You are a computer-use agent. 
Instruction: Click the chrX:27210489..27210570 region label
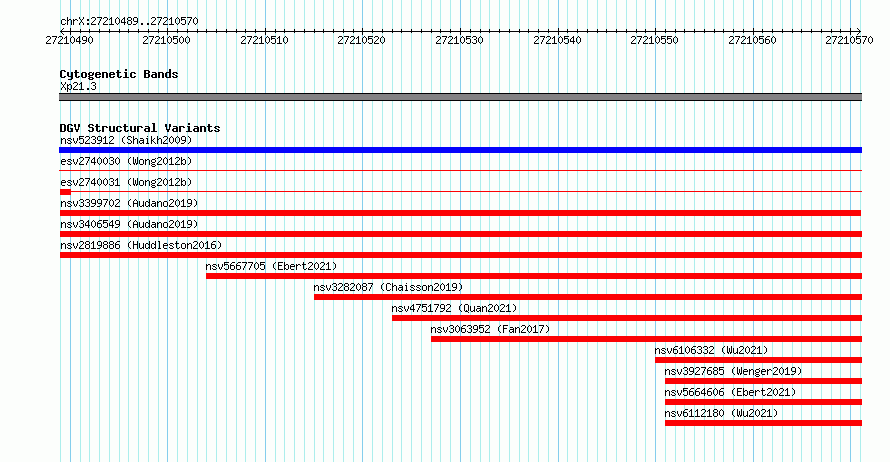(129, 22)
